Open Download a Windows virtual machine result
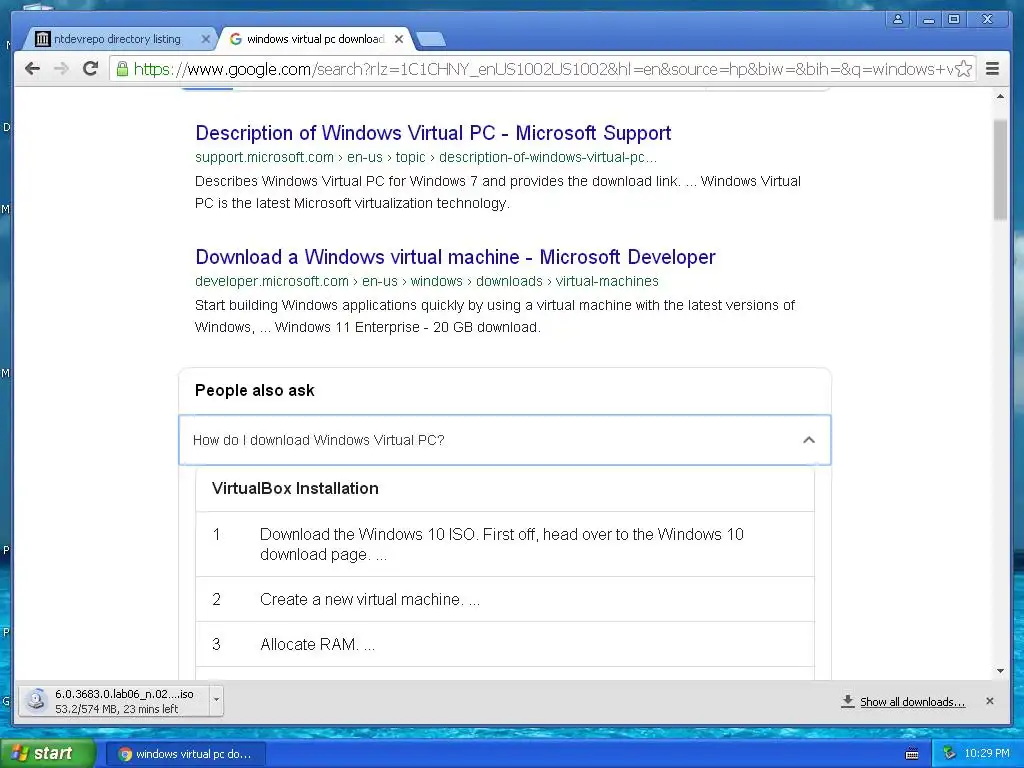The width and height of the screenshot is (1024, 768). coord(455,257)
